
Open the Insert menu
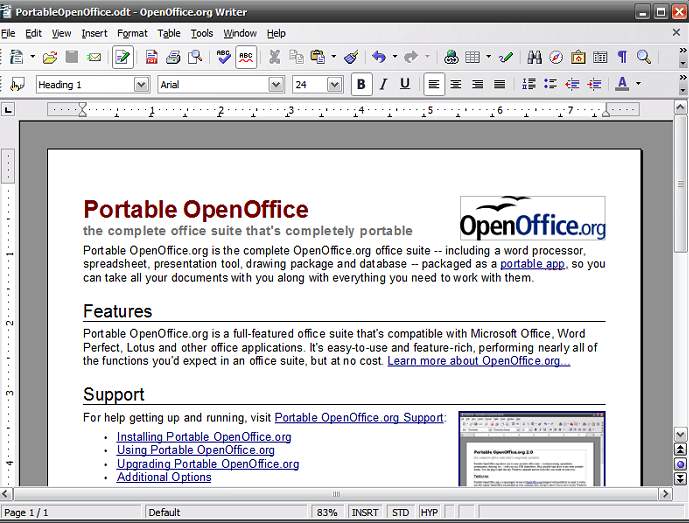94,33
